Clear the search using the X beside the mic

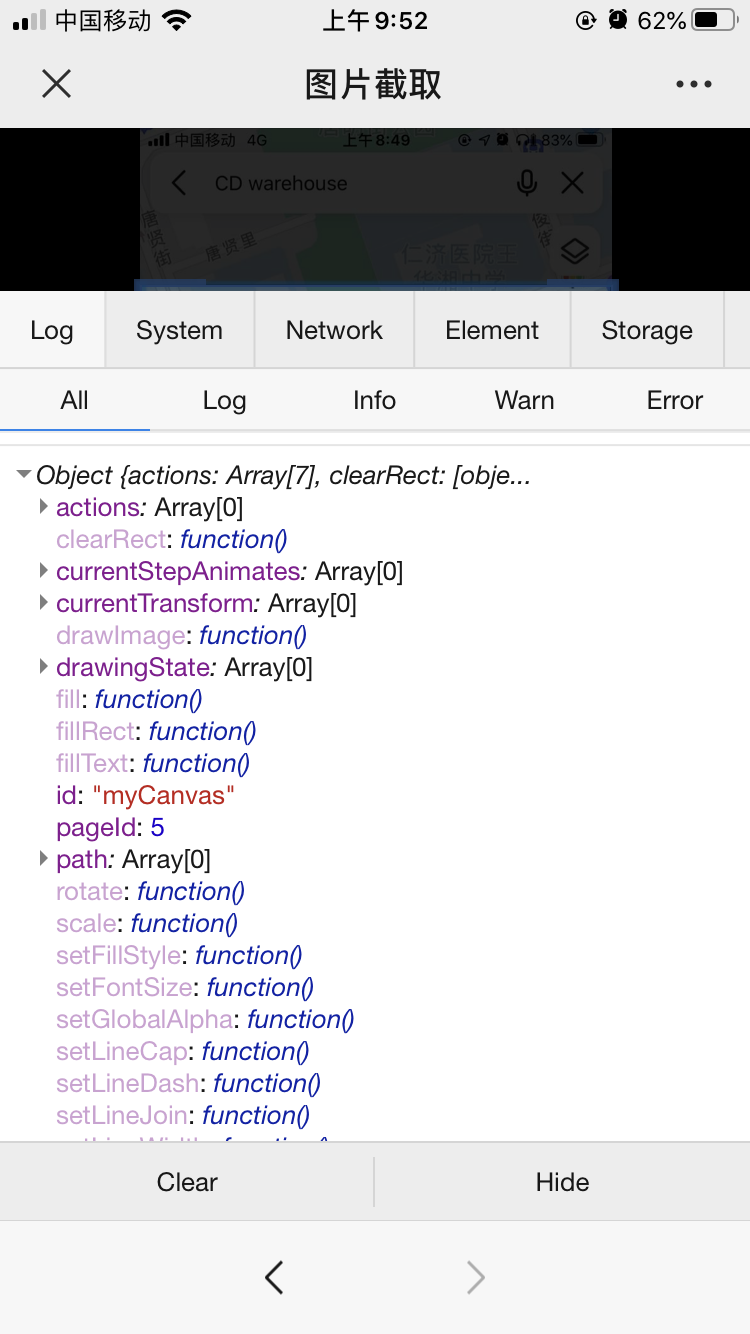point(572,183)
